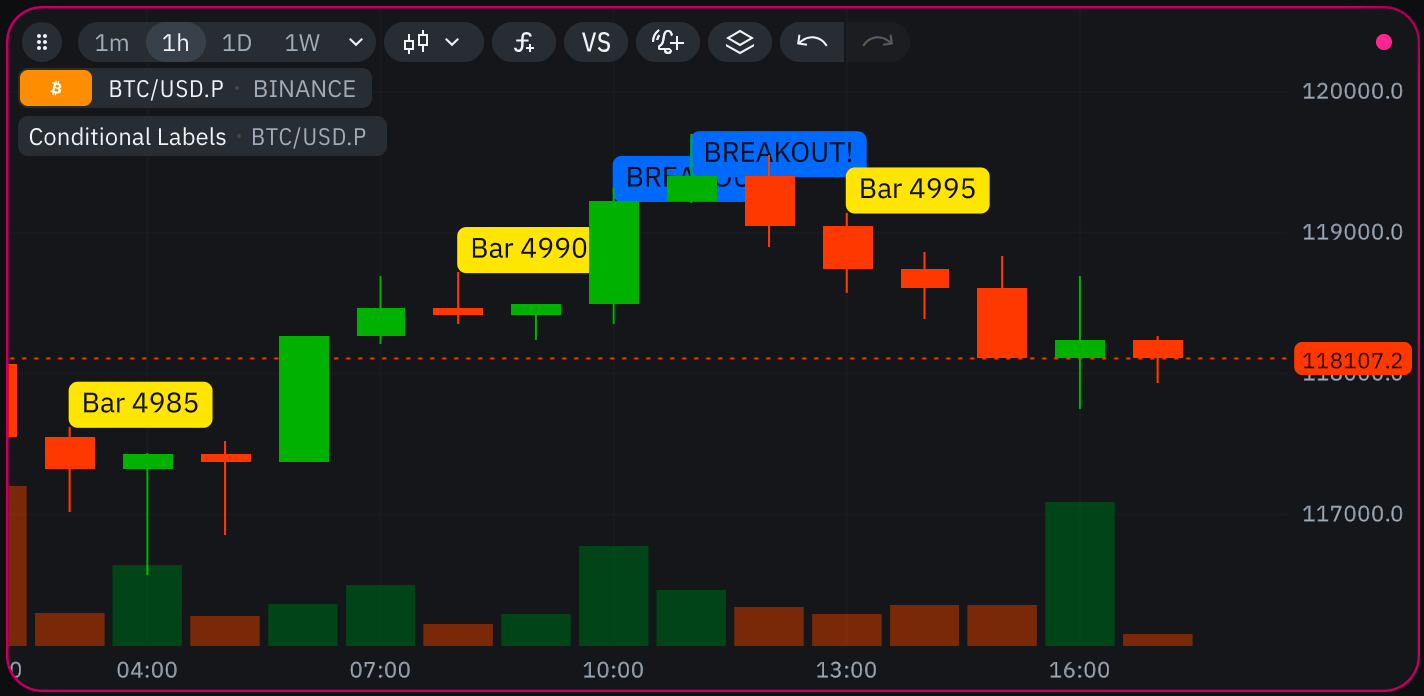Click the 119000.0 price axis label

1352,232
